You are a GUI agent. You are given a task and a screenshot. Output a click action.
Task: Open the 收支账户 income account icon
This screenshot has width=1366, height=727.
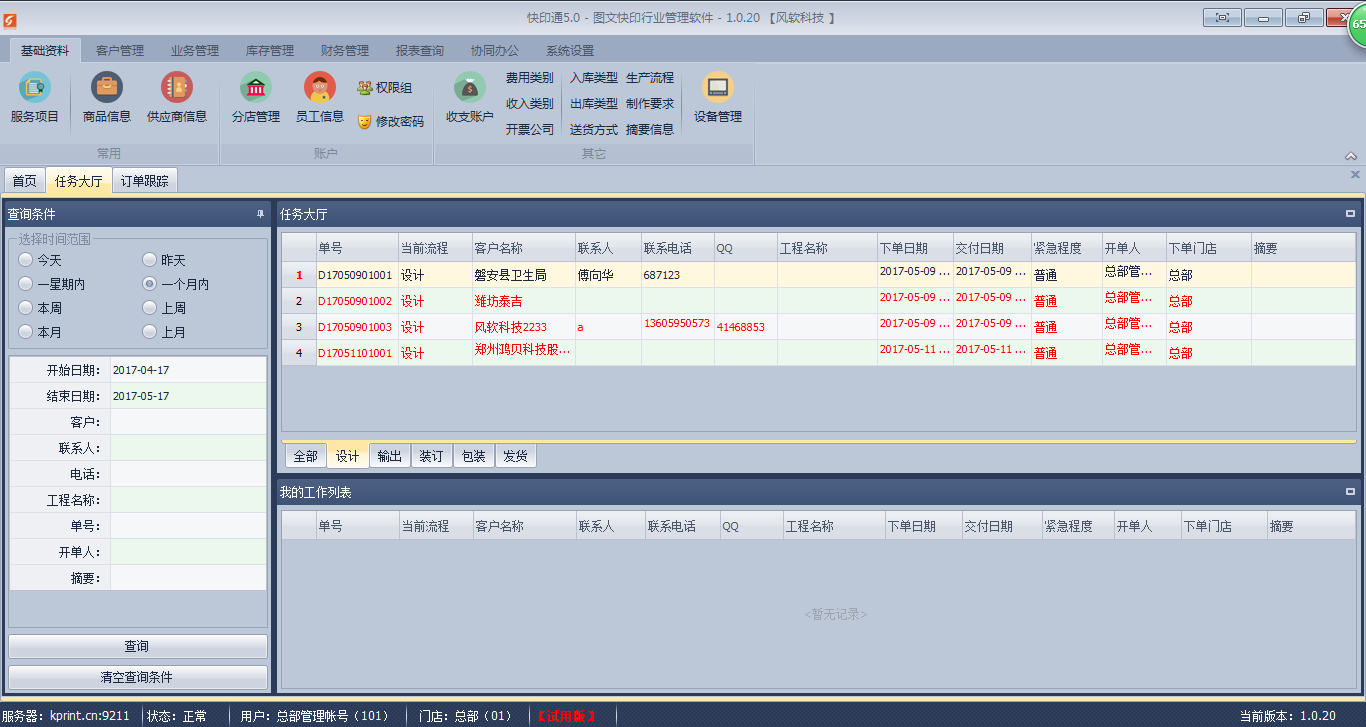[x=470, y=89]
